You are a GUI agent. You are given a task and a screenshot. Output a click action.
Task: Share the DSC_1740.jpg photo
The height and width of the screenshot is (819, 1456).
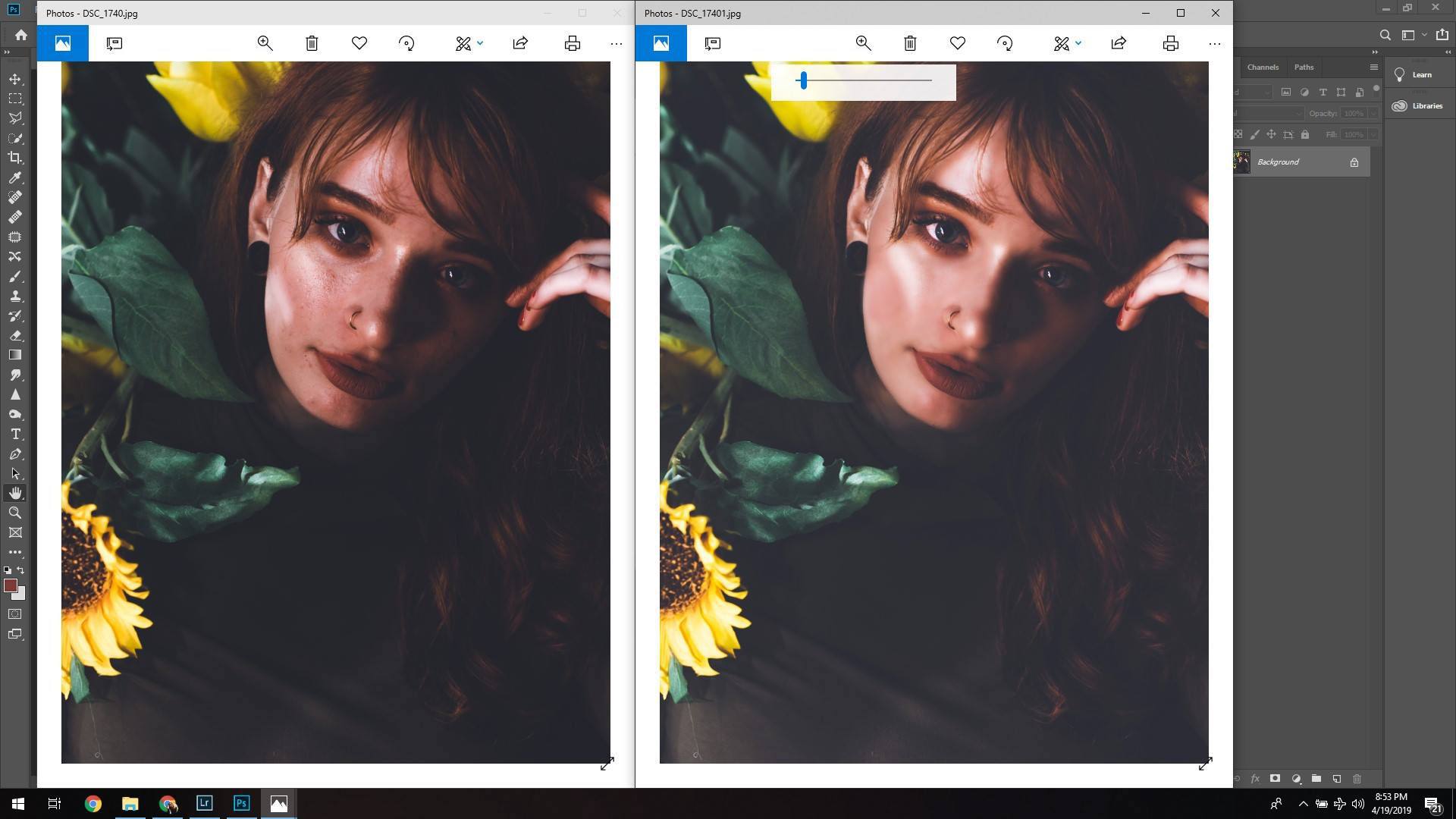coord(520,44)
